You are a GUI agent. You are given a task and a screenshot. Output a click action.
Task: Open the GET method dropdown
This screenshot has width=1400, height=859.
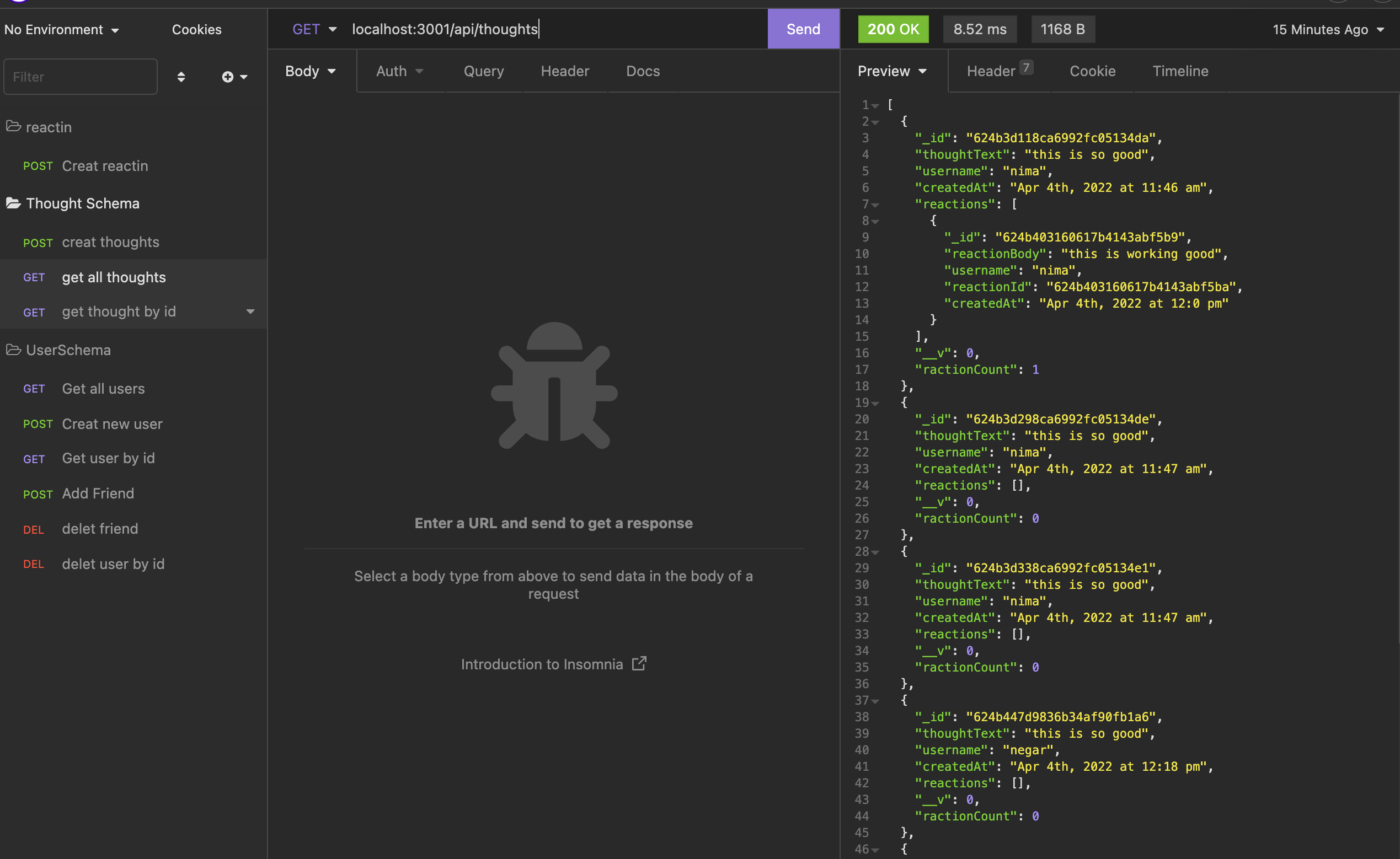(x=314, y=29)
